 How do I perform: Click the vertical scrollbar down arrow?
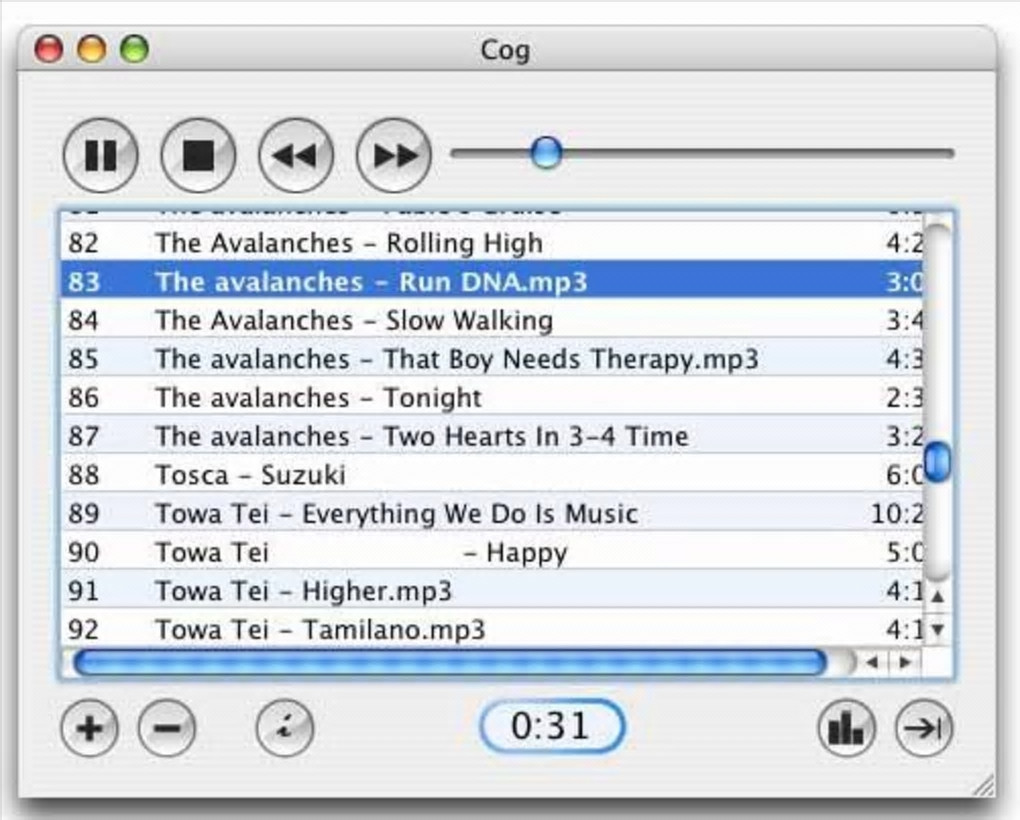[937, 629]
